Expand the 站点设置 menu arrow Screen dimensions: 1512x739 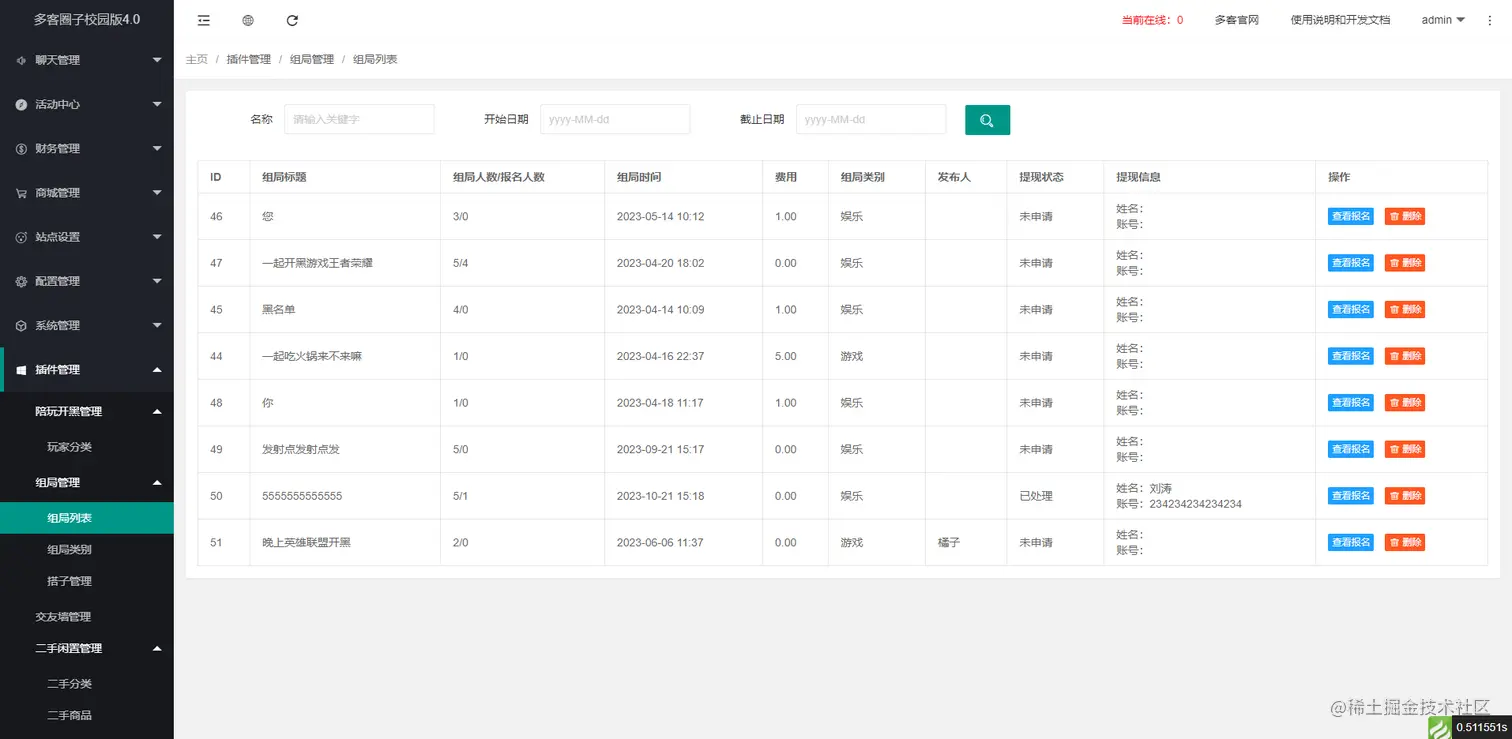tap(157, 237)
